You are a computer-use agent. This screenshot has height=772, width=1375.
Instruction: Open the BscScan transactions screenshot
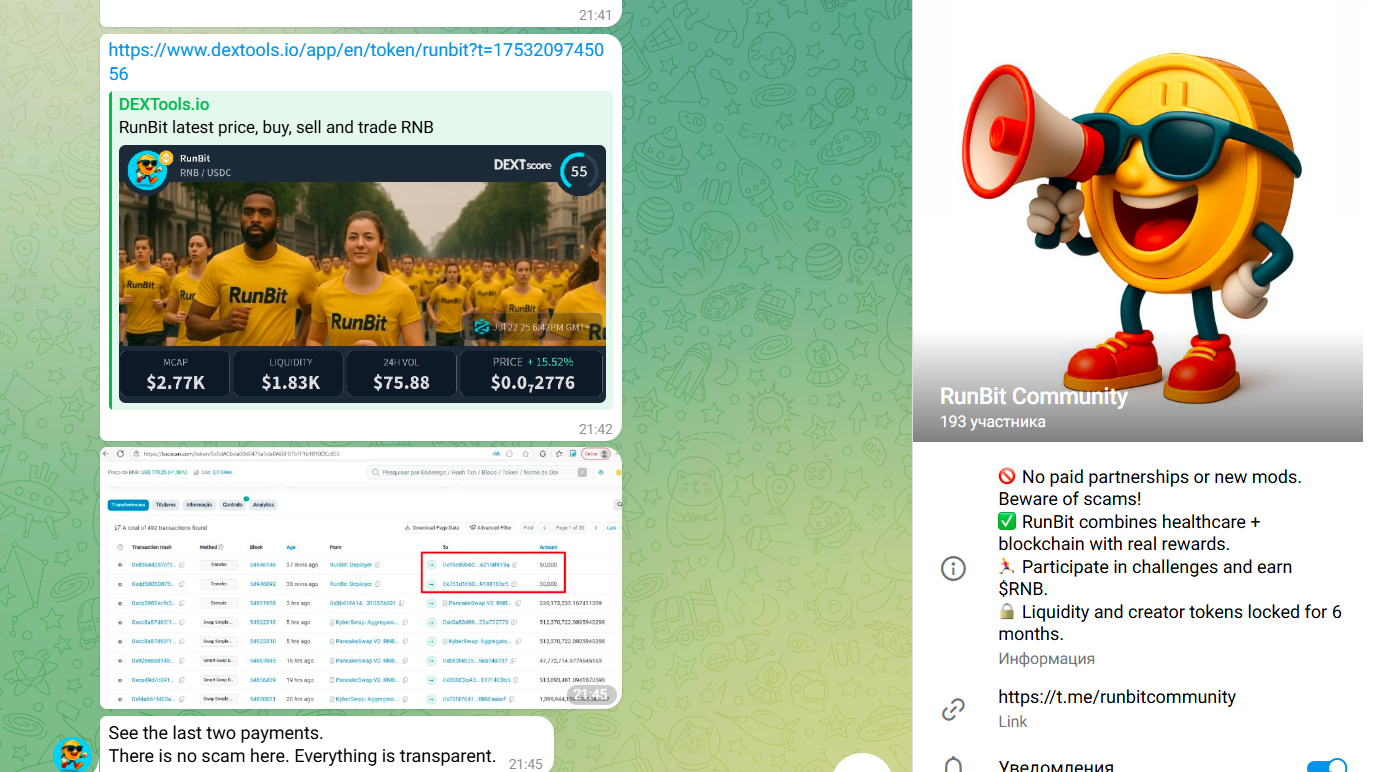tap(361, 578)
